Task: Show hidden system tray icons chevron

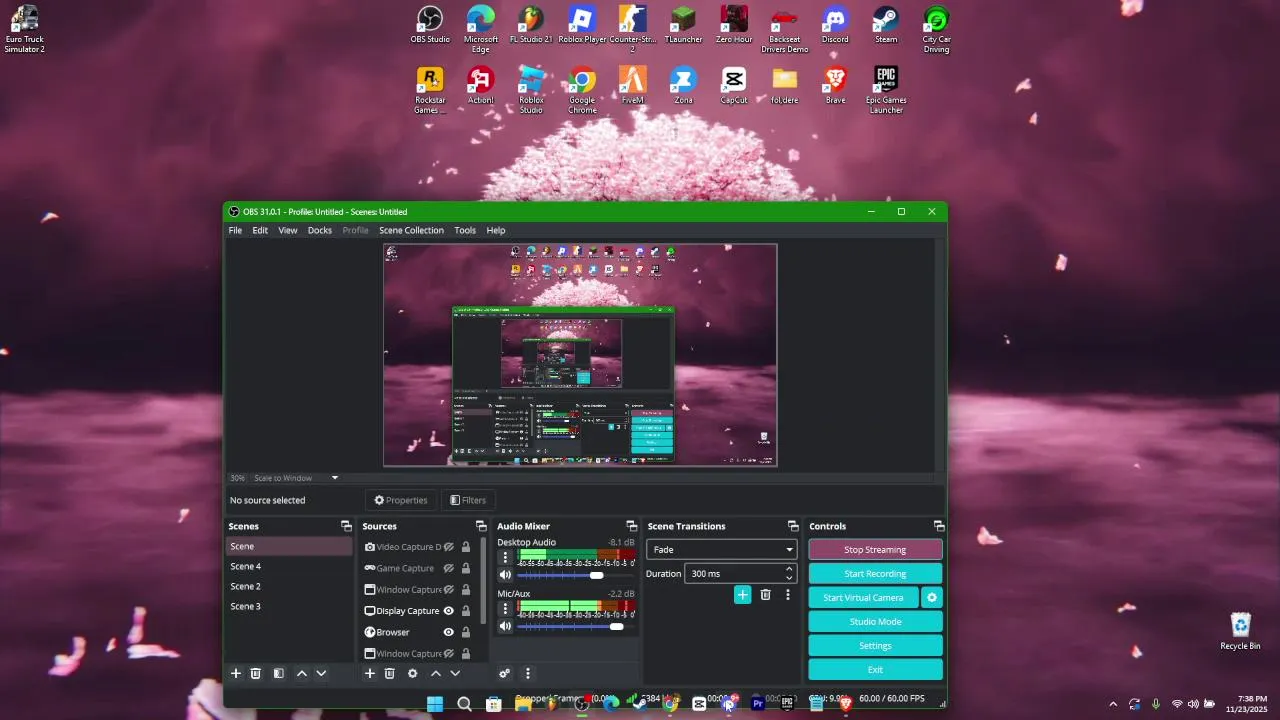Action: 1113,704
